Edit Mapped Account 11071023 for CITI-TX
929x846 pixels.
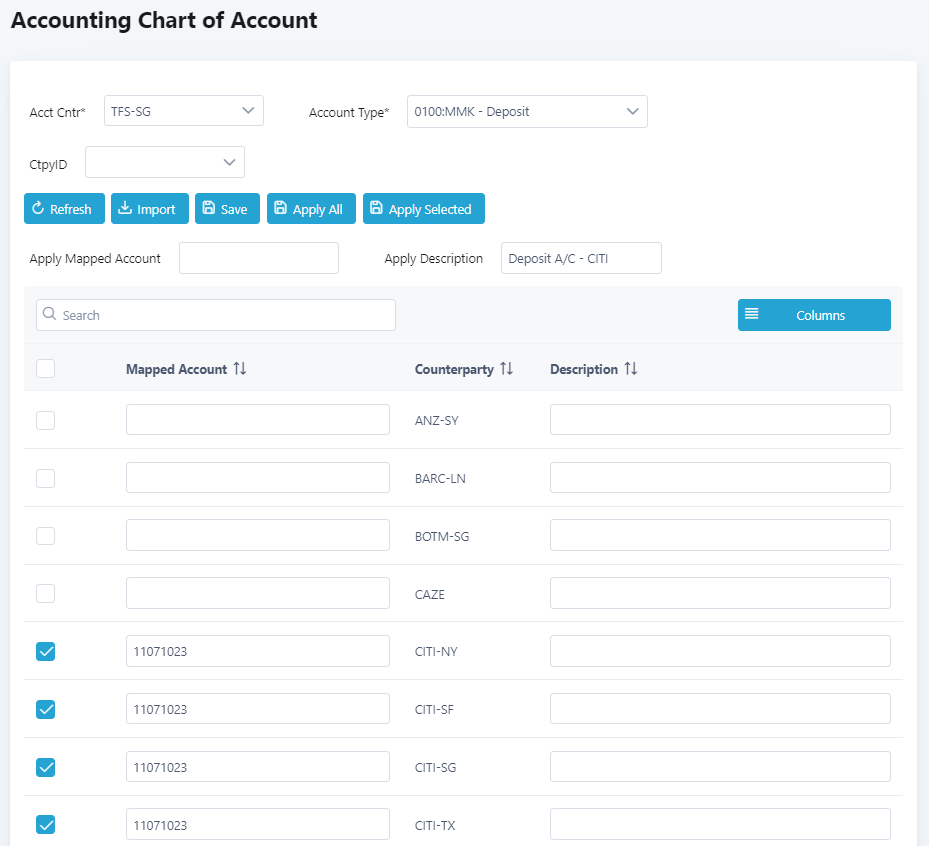pos(258,824)
